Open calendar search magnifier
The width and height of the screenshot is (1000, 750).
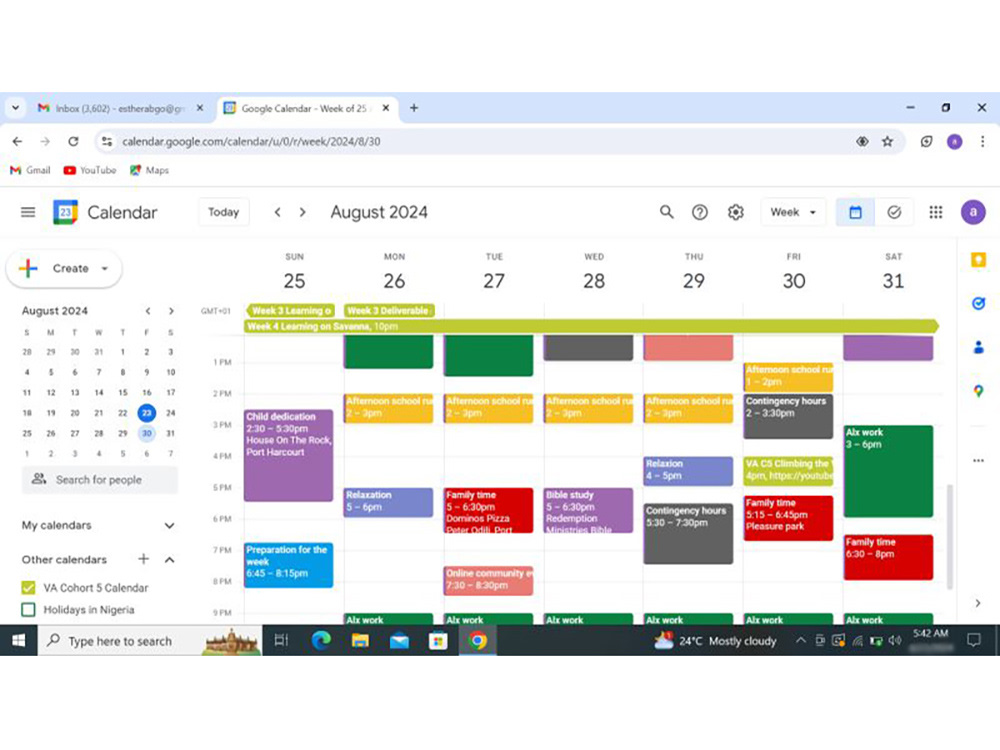666,212
